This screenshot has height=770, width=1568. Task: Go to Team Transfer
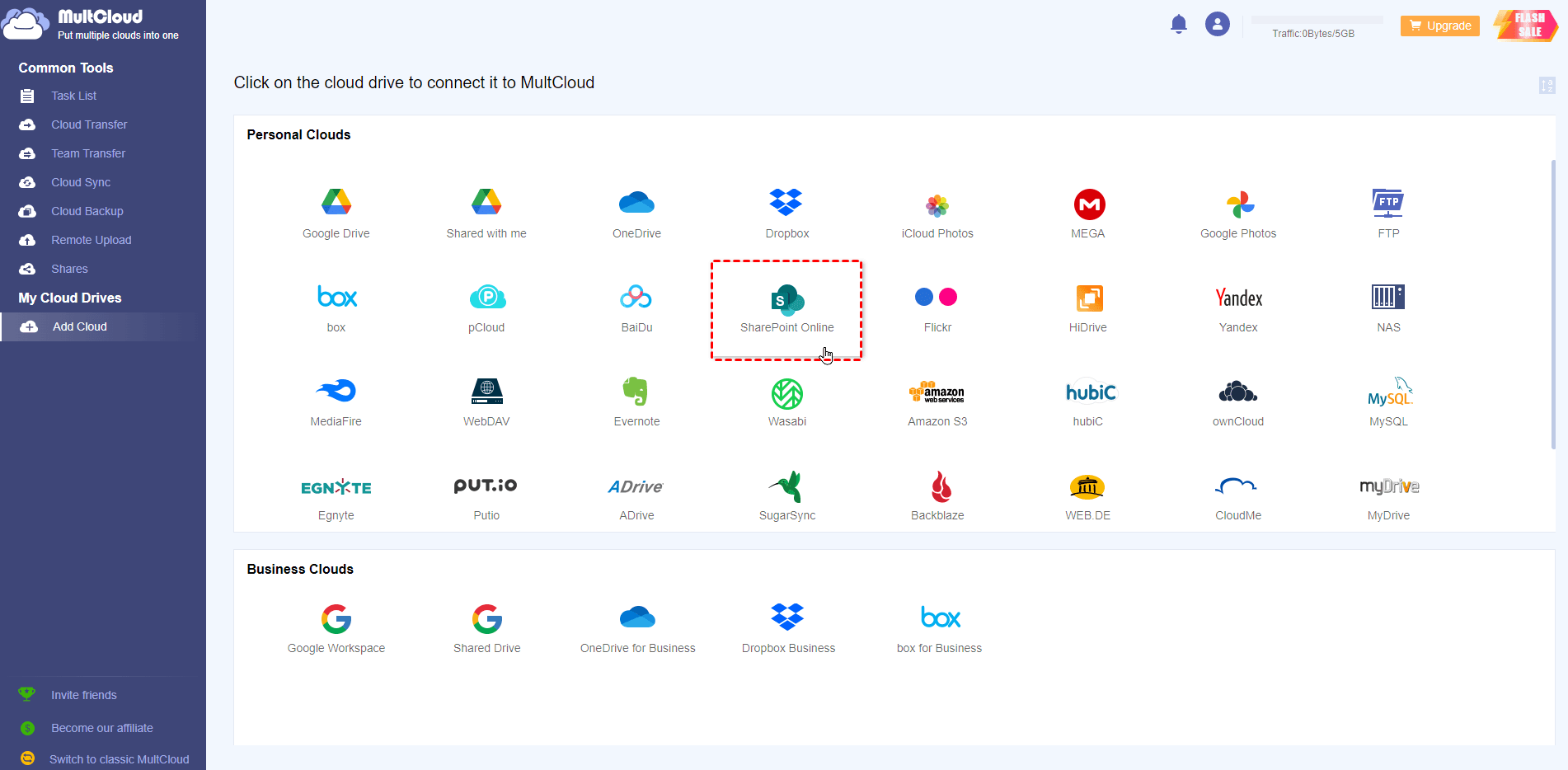(x=88, y=153)
